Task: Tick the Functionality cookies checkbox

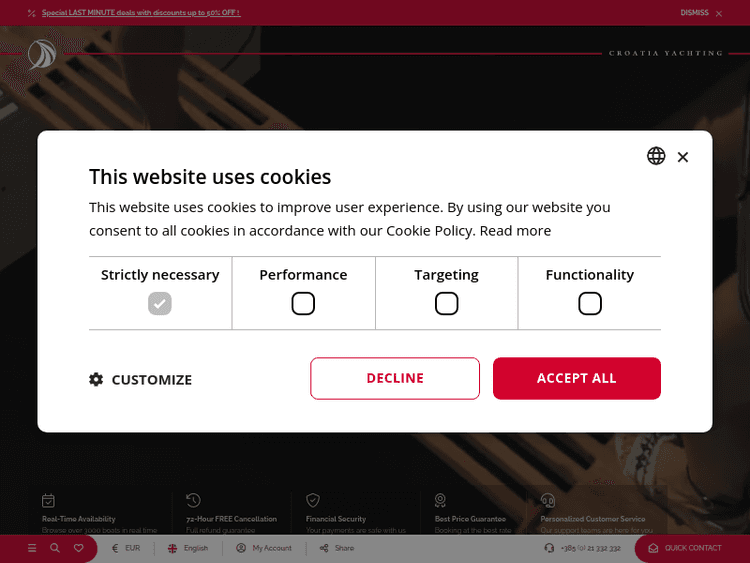Action: (x=590, y=304)
